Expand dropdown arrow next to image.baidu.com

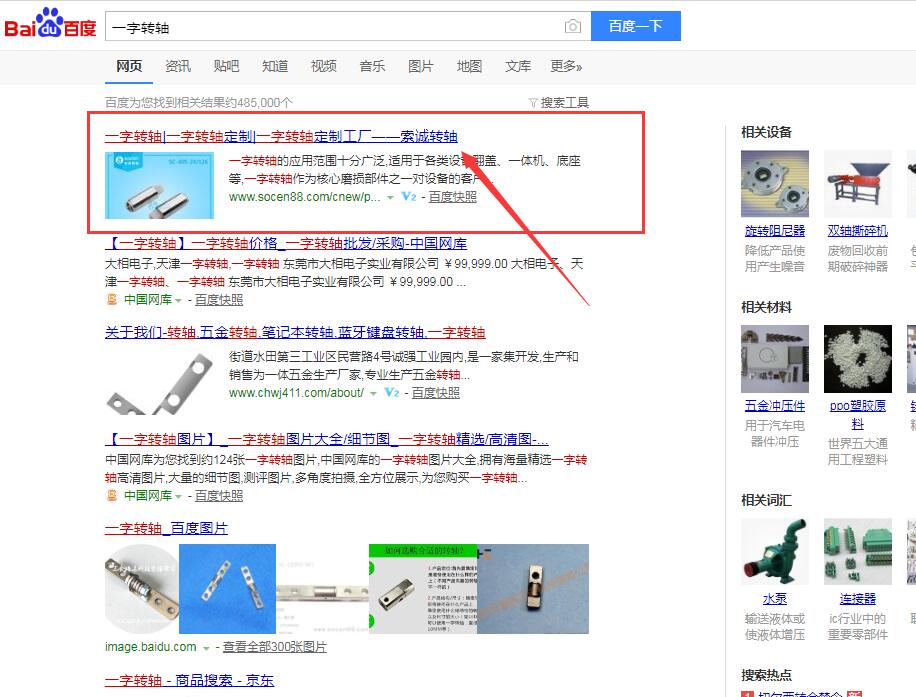pyautogui.click(x=206, y=648)
